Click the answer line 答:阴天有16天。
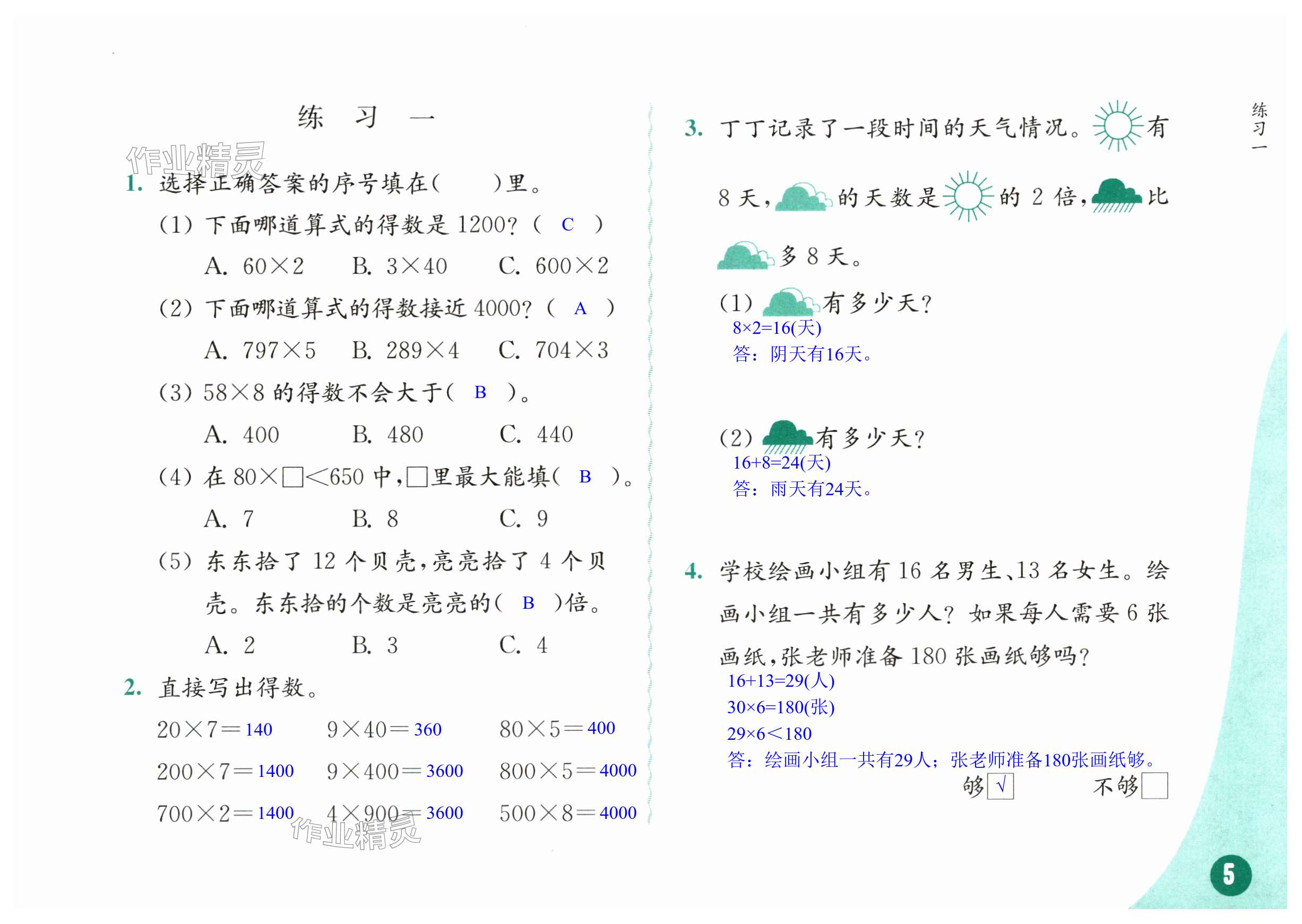1302x924 pixels. click(803, 355)
